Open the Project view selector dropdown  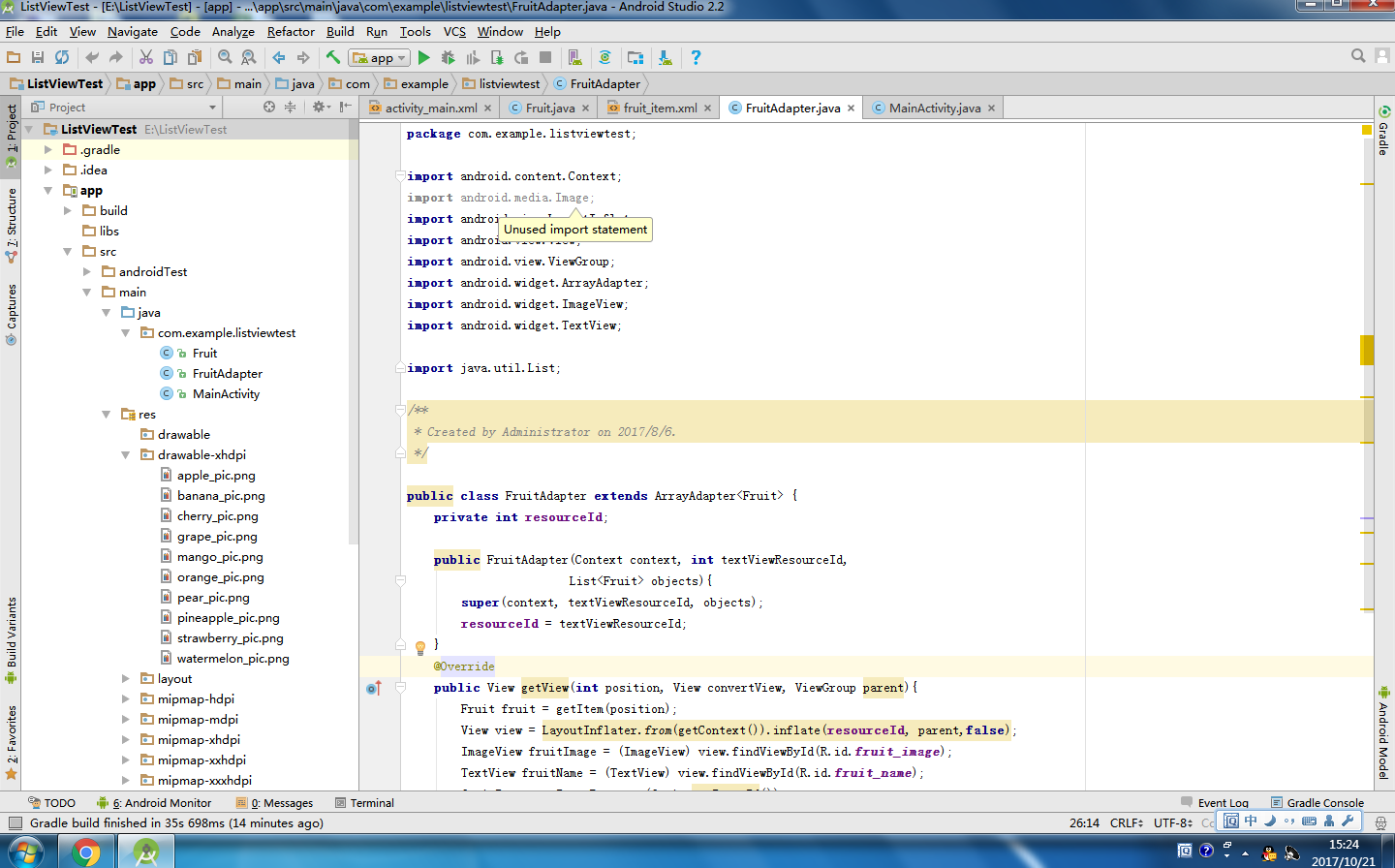pos(124,107)
